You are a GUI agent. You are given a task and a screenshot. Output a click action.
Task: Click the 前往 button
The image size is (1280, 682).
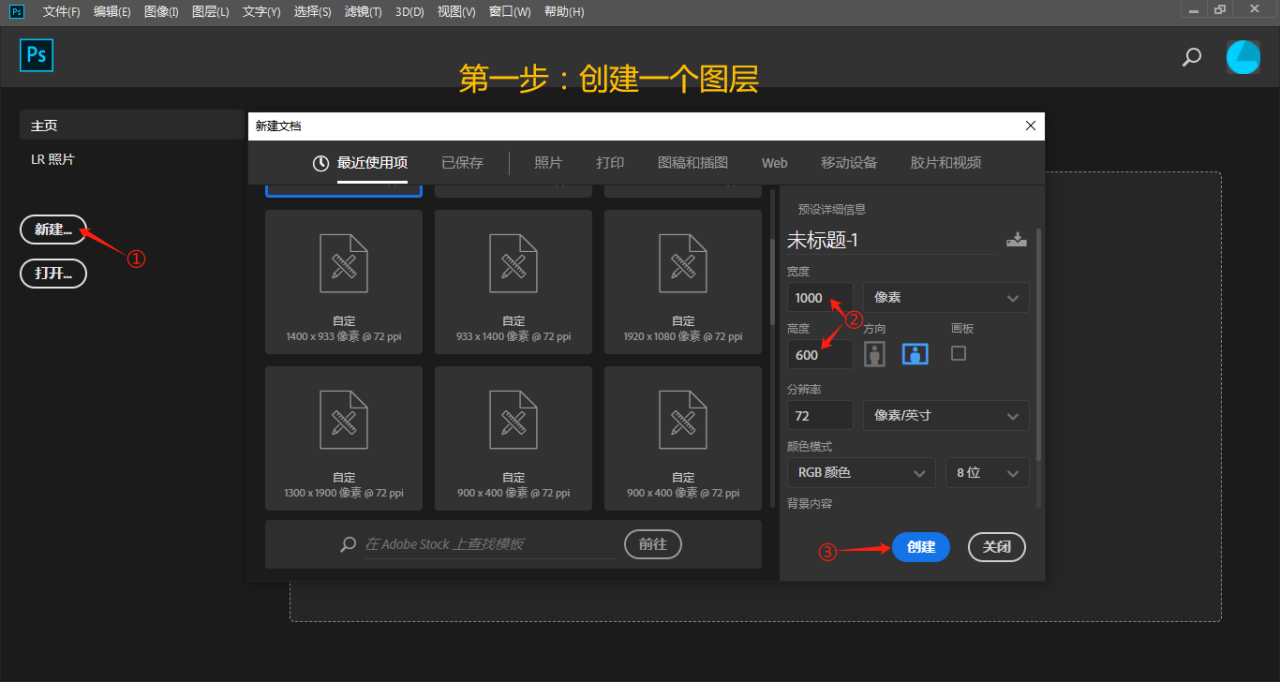tap(653, 544)
